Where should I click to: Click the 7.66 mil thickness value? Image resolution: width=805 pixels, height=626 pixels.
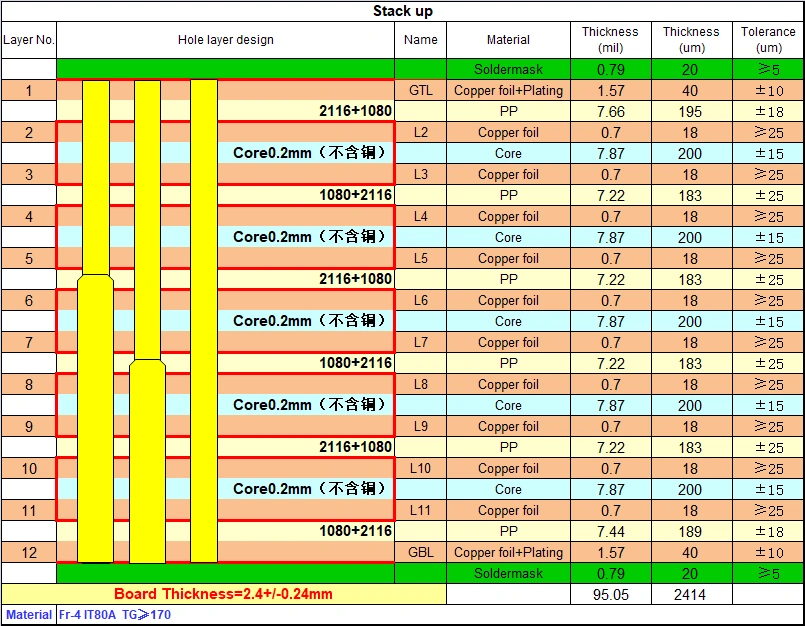610,111
